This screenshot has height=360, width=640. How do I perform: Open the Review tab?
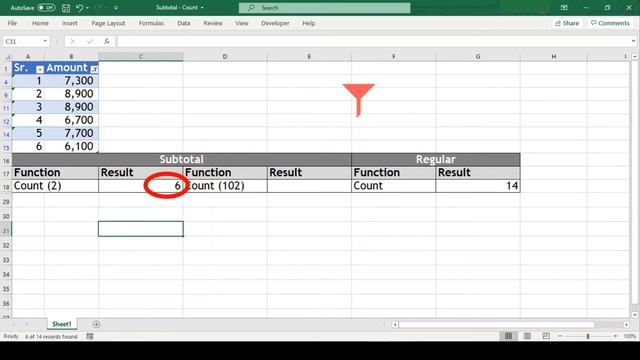point(213,23)
